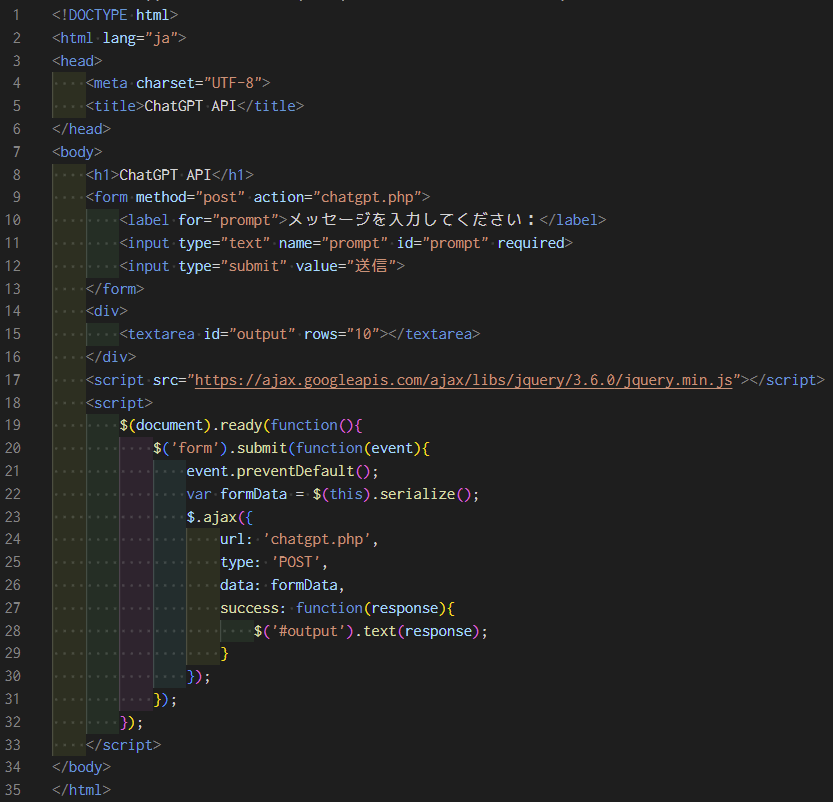
Task: Click the $.ajax call on line 23
Action: pos(211,517)
